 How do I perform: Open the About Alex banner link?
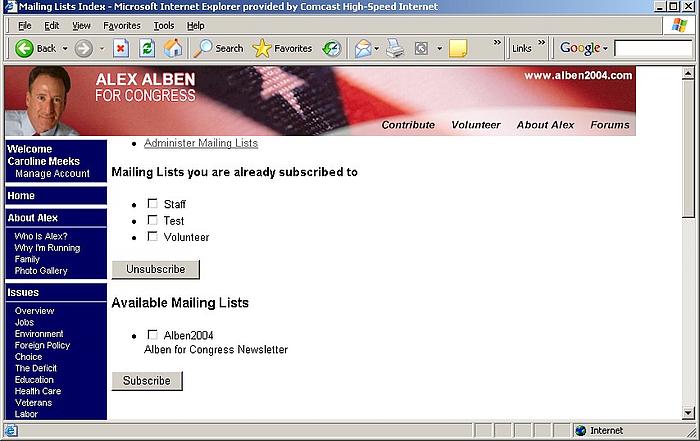click(546, 125)
